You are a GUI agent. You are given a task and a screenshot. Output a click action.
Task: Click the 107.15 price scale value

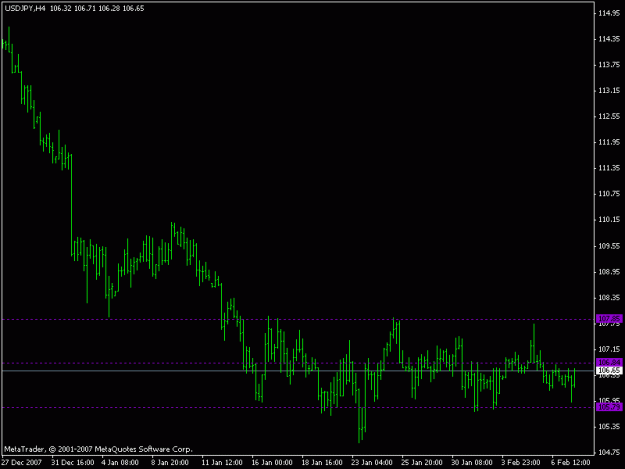pos(609,349)
